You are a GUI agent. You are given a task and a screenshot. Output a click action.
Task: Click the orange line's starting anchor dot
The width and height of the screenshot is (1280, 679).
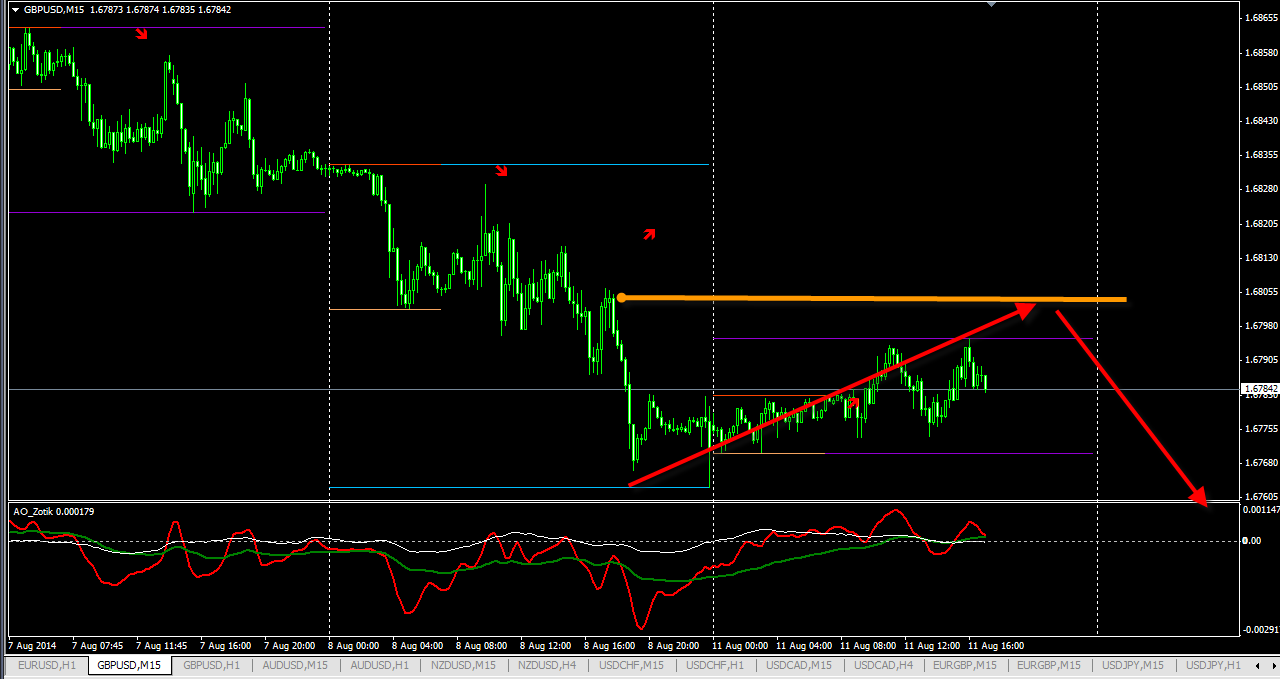tap(621, 297)
